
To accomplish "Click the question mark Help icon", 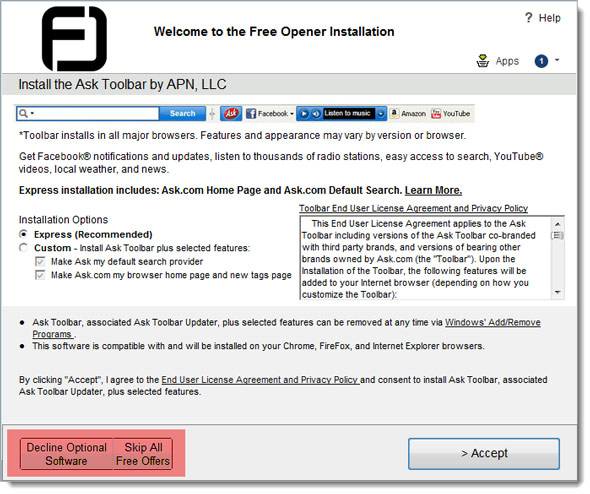I will tap(529, 18).
